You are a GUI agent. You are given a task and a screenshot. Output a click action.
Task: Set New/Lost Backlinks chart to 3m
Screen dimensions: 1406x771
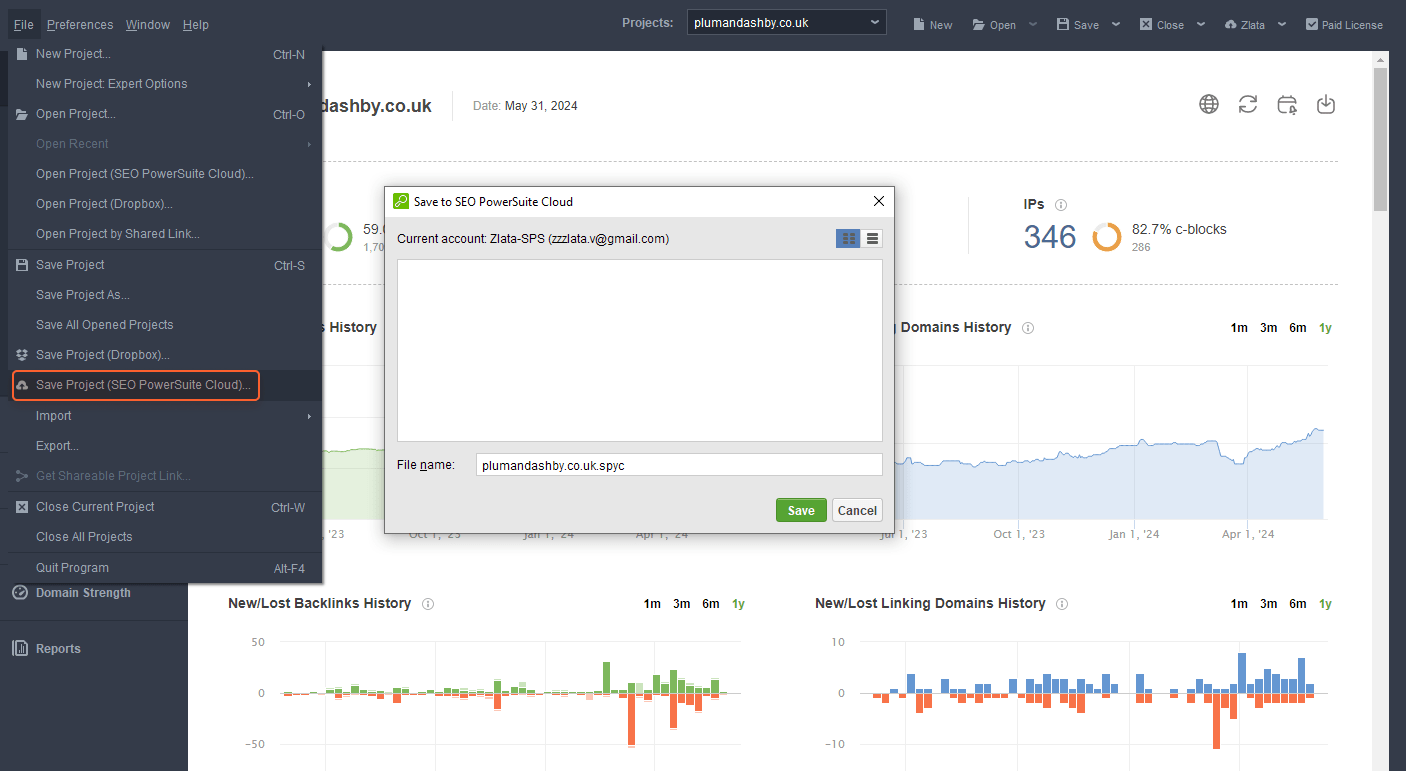coord(681,604)
